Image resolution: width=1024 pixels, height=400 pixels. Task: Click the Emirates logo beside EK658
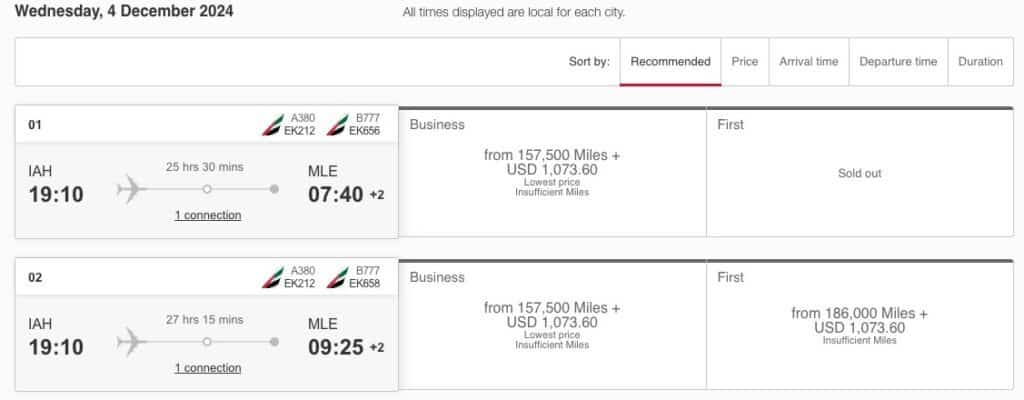[338, 278]
